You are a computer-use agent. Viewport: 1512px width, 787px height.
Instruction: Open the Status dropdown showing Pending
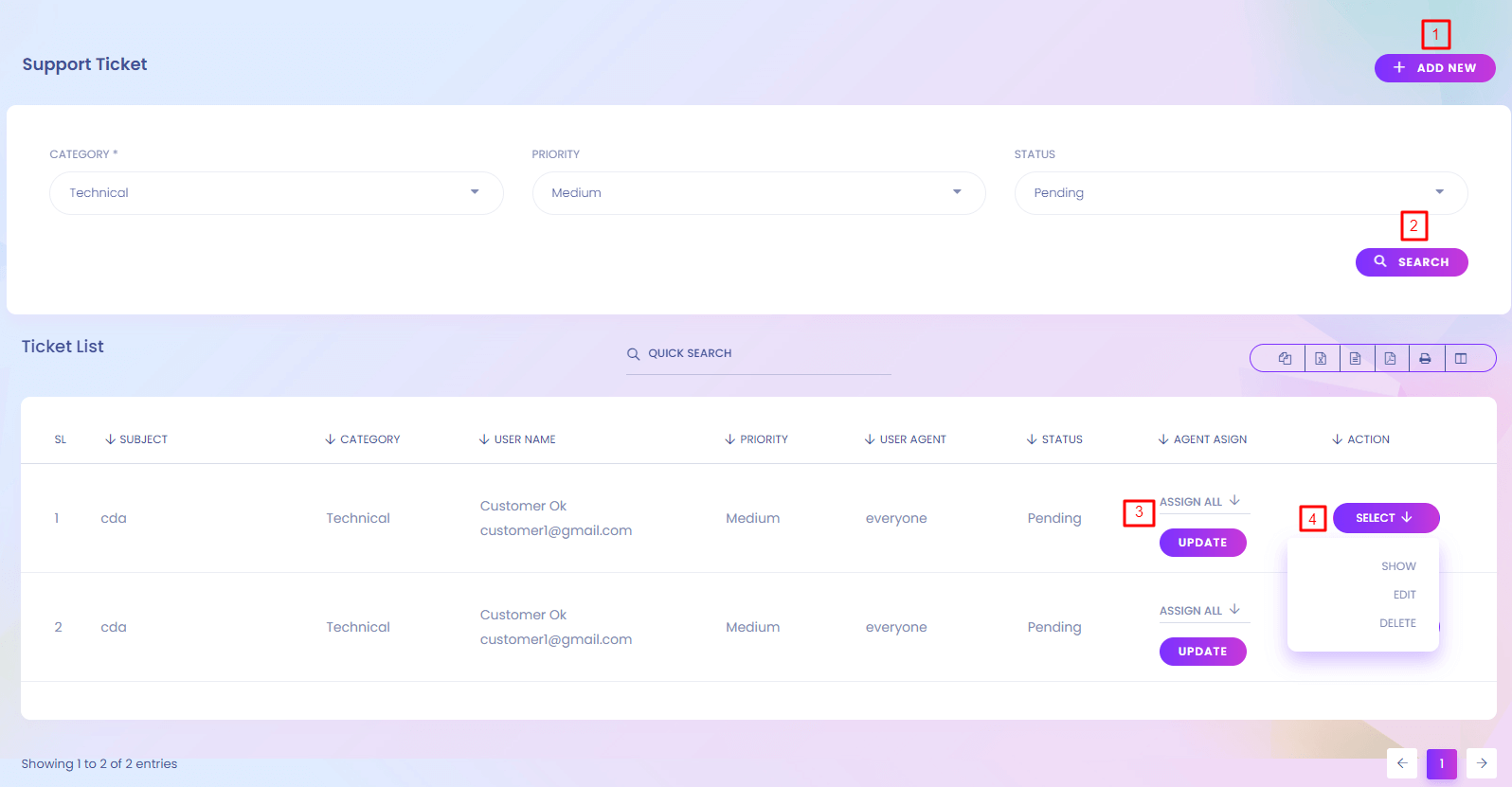point(1240,193)
